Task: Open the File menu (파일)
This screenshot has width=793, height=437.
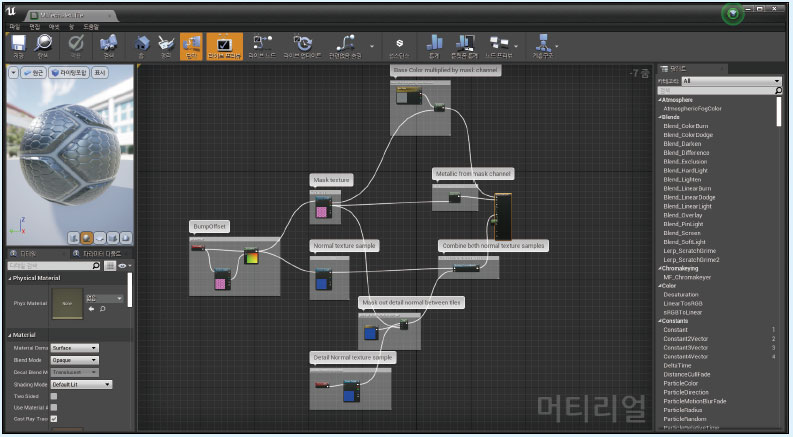Action: [14, 27]
